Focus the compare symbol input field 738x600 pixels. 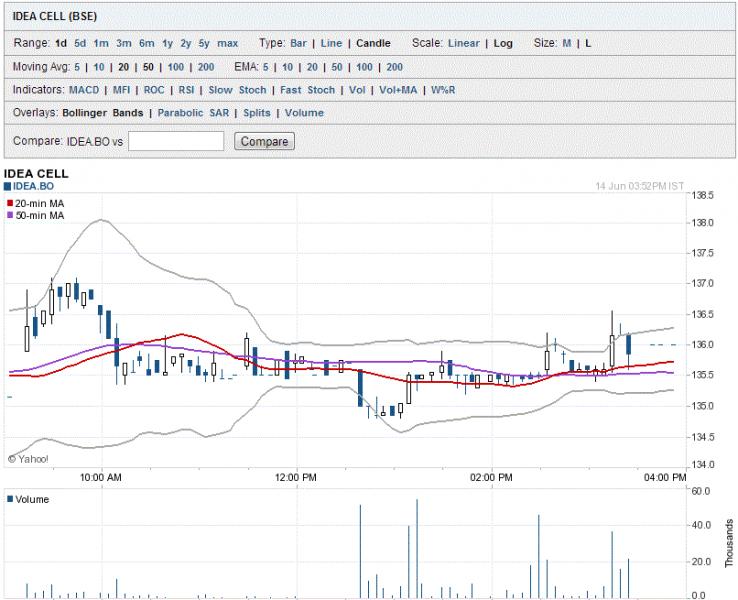coord(176,141)
